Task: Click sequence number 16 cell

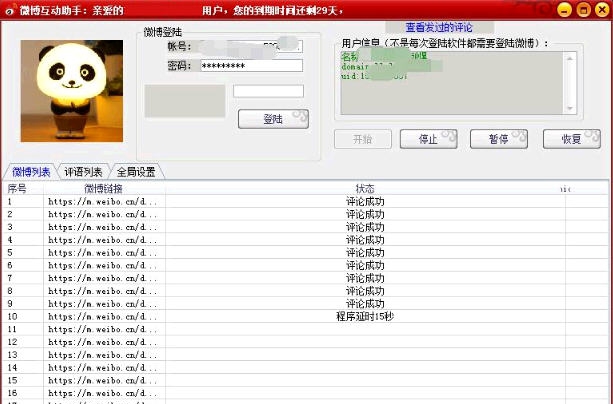Action: pos(23,393)
